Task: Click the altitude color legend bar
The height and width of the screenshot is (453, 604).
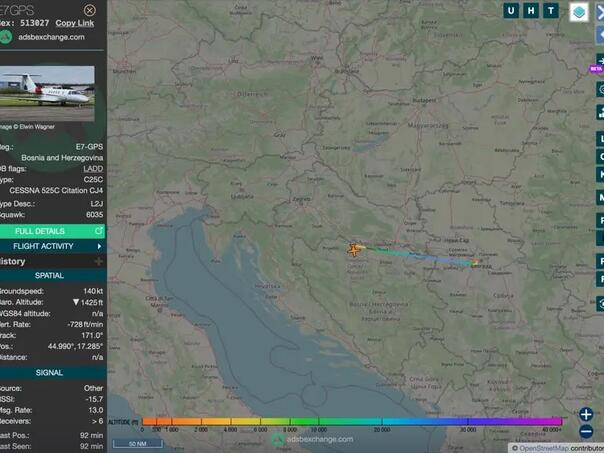Action: 350,422
